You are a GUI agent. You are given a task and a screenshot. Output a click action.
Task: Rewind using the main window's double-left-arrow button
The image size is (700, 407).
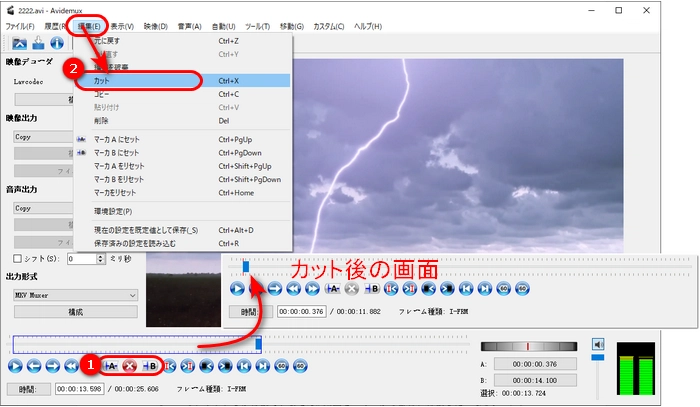(x=71, y=366)
